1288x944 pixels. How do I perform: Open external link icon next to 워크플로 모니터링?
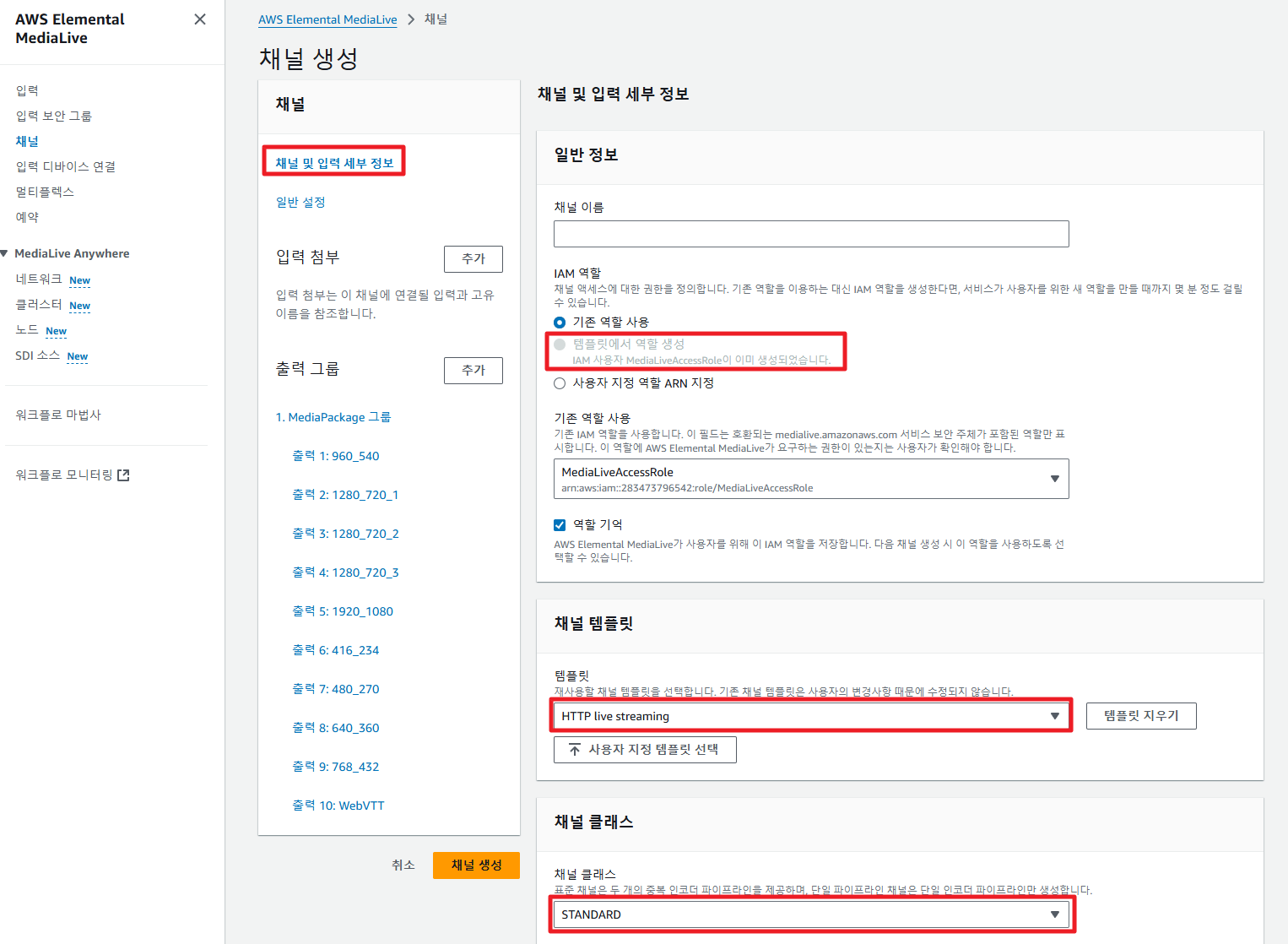[123, 475]
